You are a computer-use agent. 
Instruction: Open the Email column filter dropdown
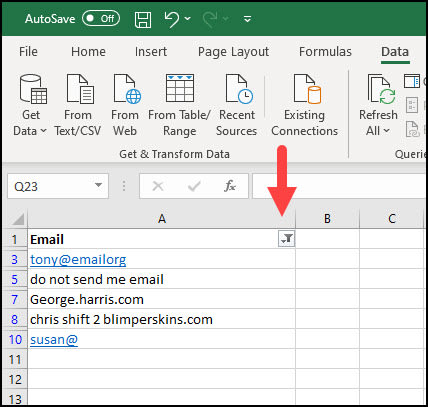[287, 239]
